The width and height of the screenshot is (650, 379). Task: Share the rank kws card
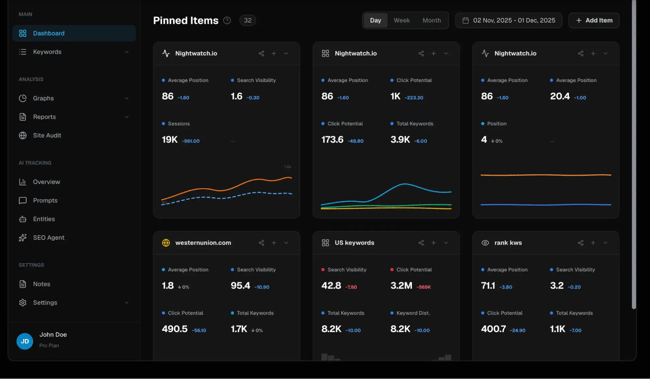click(580, 243)
